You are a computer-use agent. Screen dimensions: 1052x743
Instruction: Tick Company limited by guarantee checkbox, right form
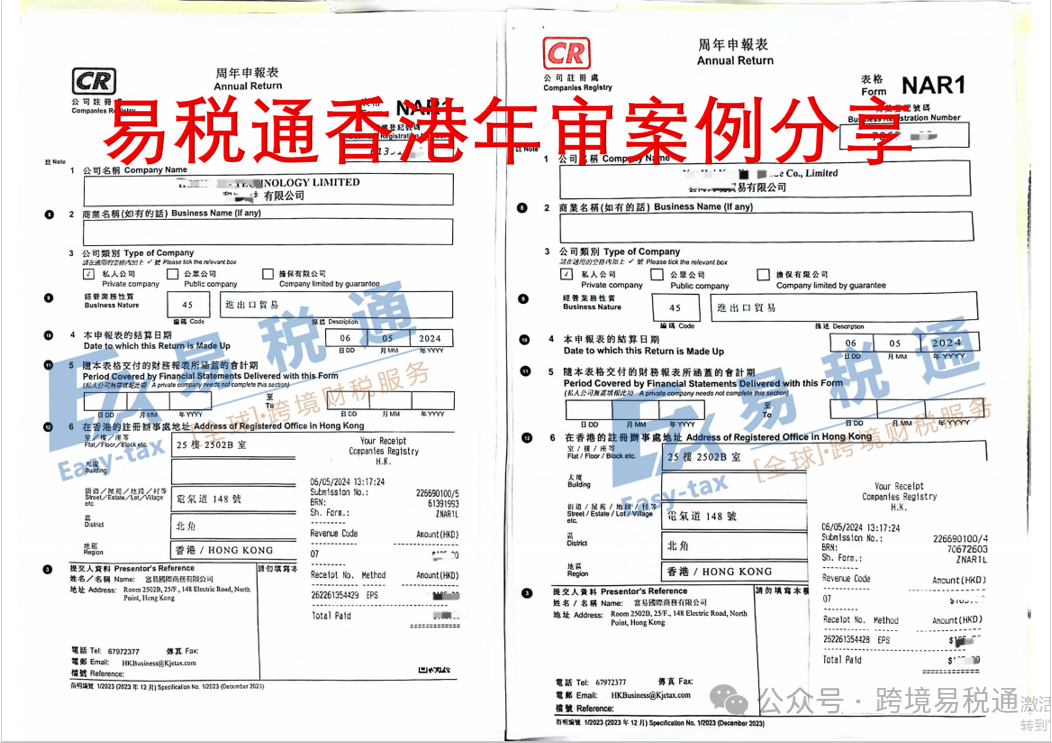(763, 275)
